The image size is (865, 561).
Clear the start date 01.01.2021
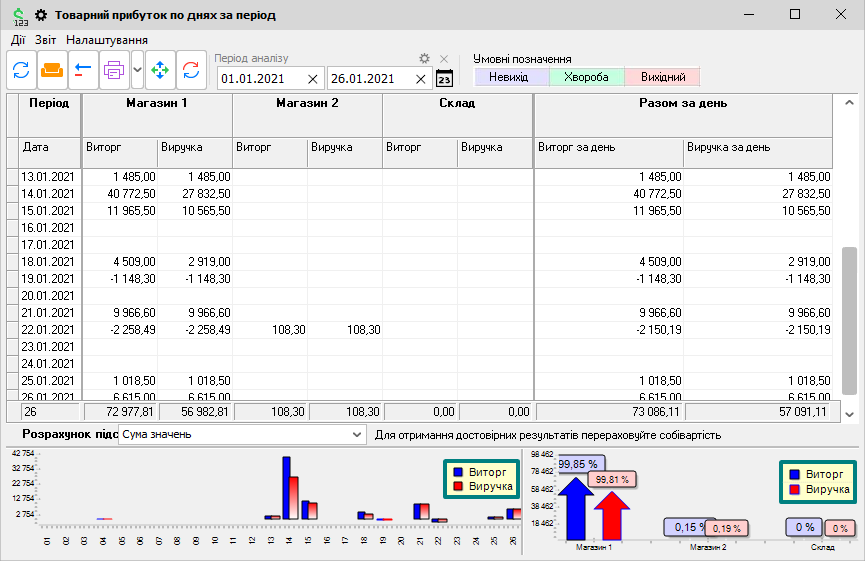[312, 79]
